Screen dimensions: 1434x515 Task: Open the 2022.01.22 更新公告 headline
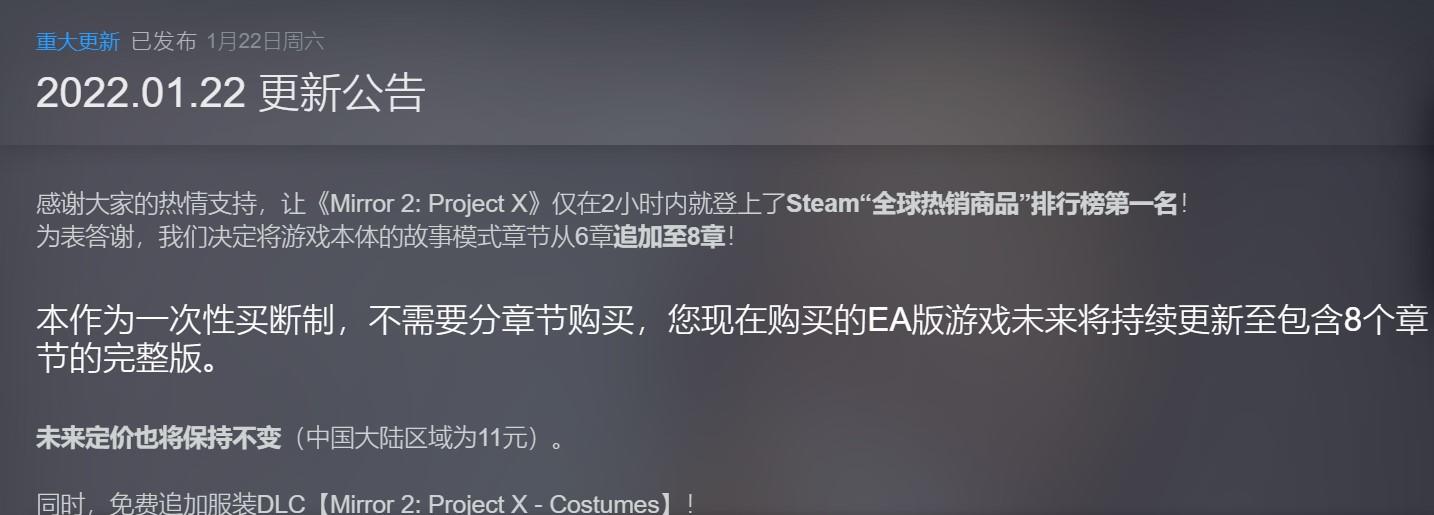coord(231,93)
